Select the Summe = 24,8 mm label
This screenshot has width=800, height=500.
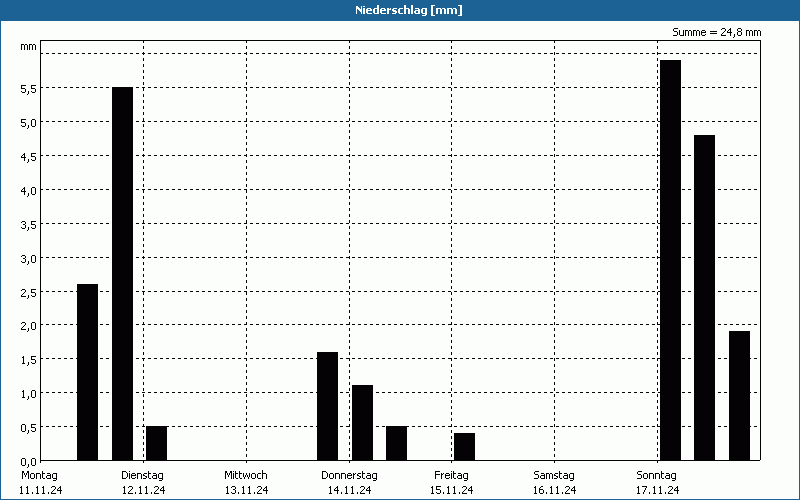tap(716, 32)
